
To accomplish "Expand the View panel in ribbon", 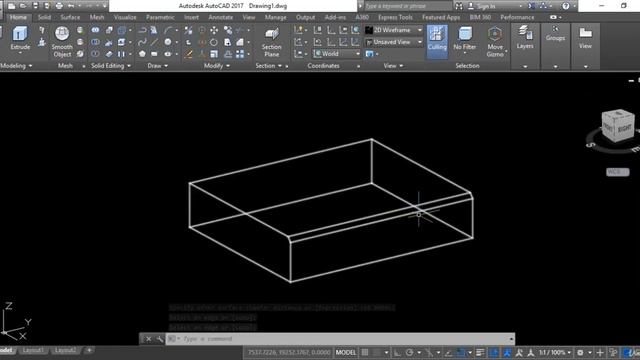I will click(393, 66).
